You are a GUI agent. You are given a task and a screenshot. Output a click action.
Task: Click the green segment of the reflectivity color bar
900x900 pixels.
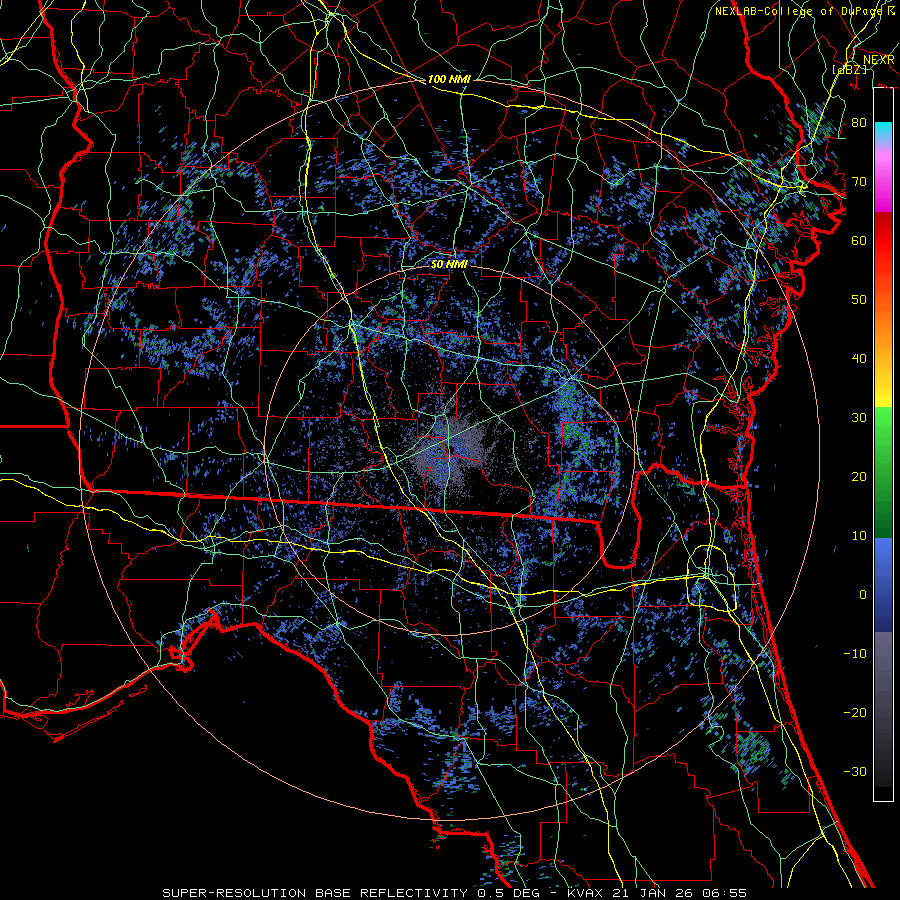click(883, 472)
